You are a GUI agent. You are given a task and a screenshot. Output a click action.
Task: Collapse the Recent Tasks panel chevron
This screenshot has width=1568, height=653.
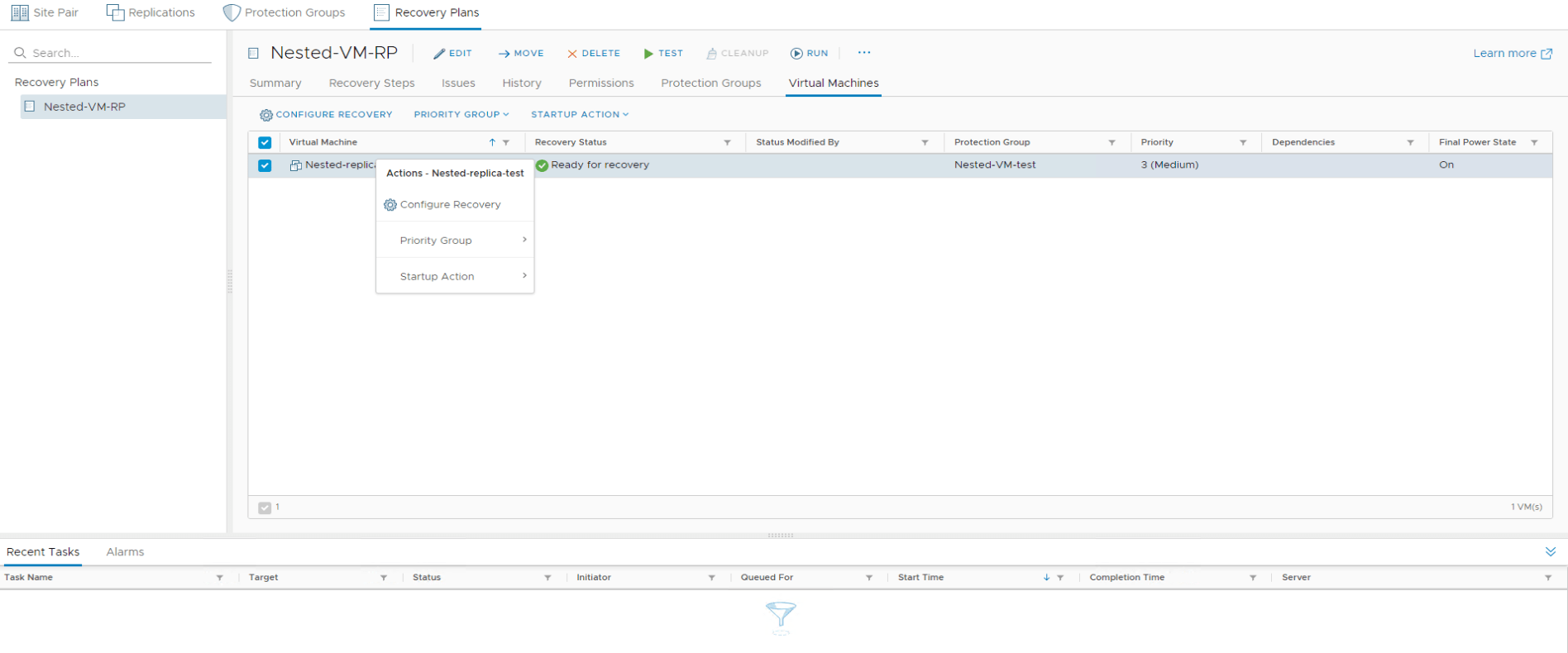pyautogui.click(x=1550, y=551)
